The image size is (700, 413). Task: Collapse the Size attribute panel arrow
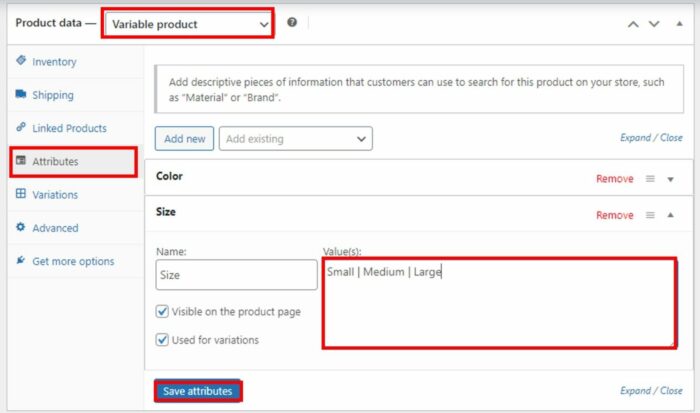(x=671, y=215)
